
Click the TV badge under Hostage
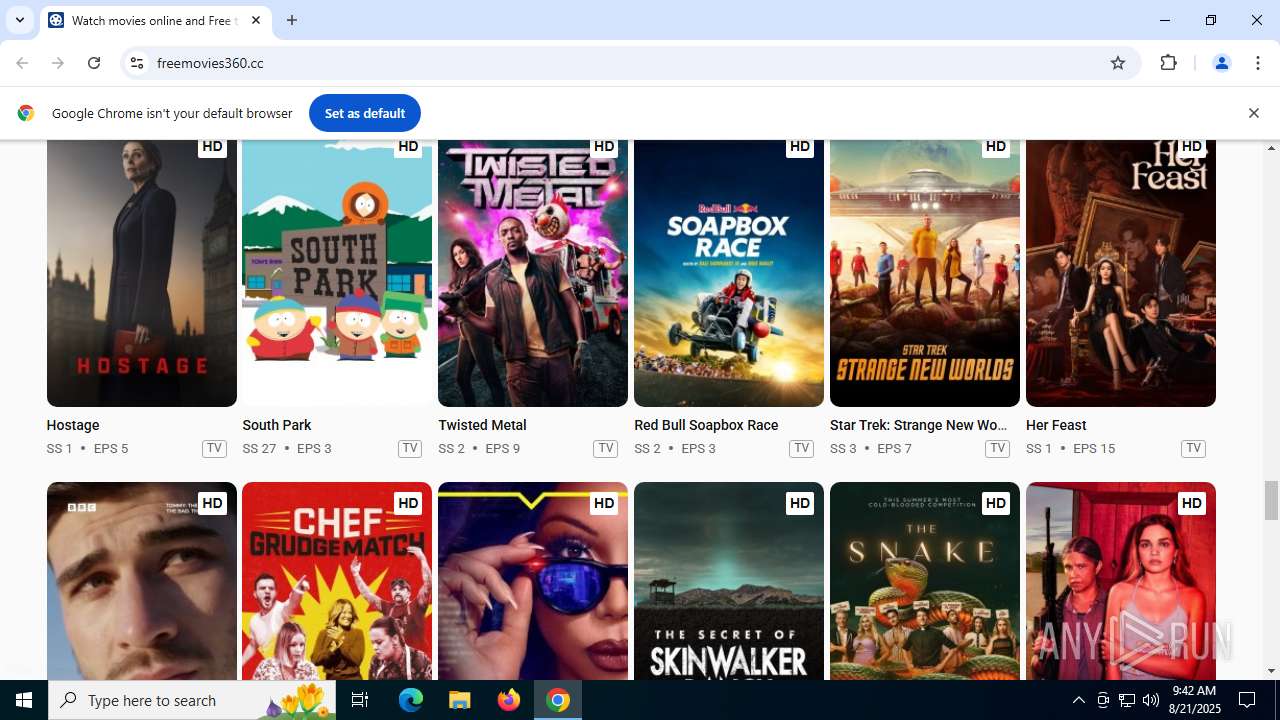[x=214, y=448]
